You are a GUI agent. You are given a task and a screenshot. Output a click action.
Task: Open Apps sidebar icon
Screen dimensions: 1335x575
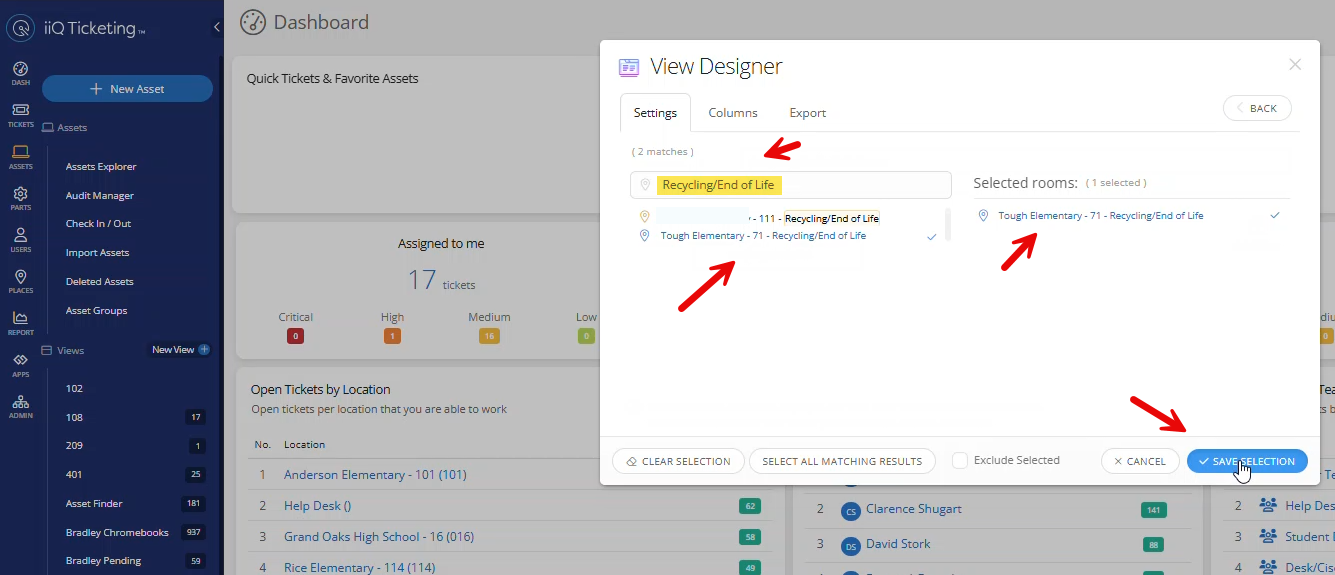coord(20,364)
